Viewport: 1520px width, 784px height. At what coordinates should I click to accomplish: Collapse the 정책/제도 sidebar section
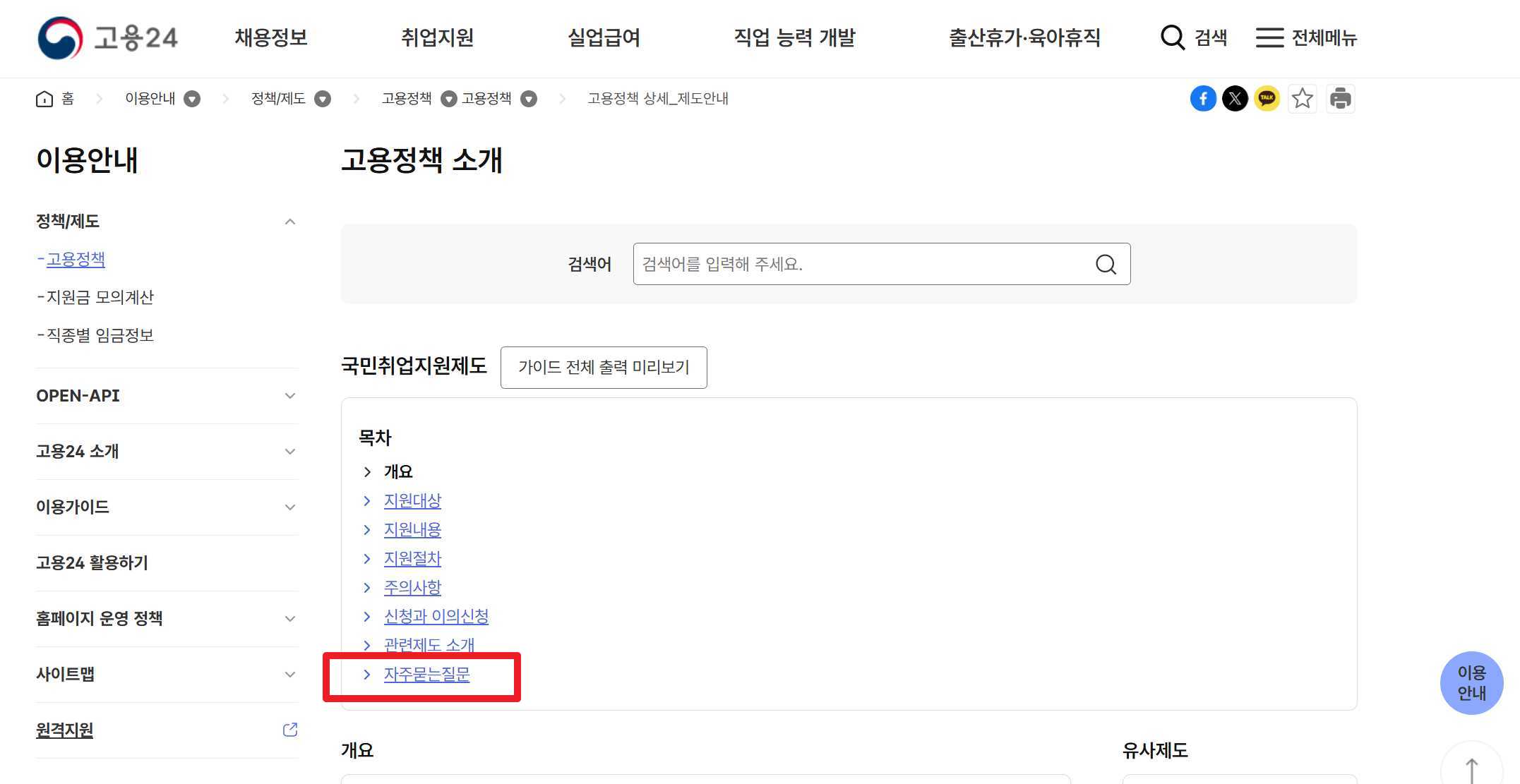pyautogui.click(x=289, y=221)
